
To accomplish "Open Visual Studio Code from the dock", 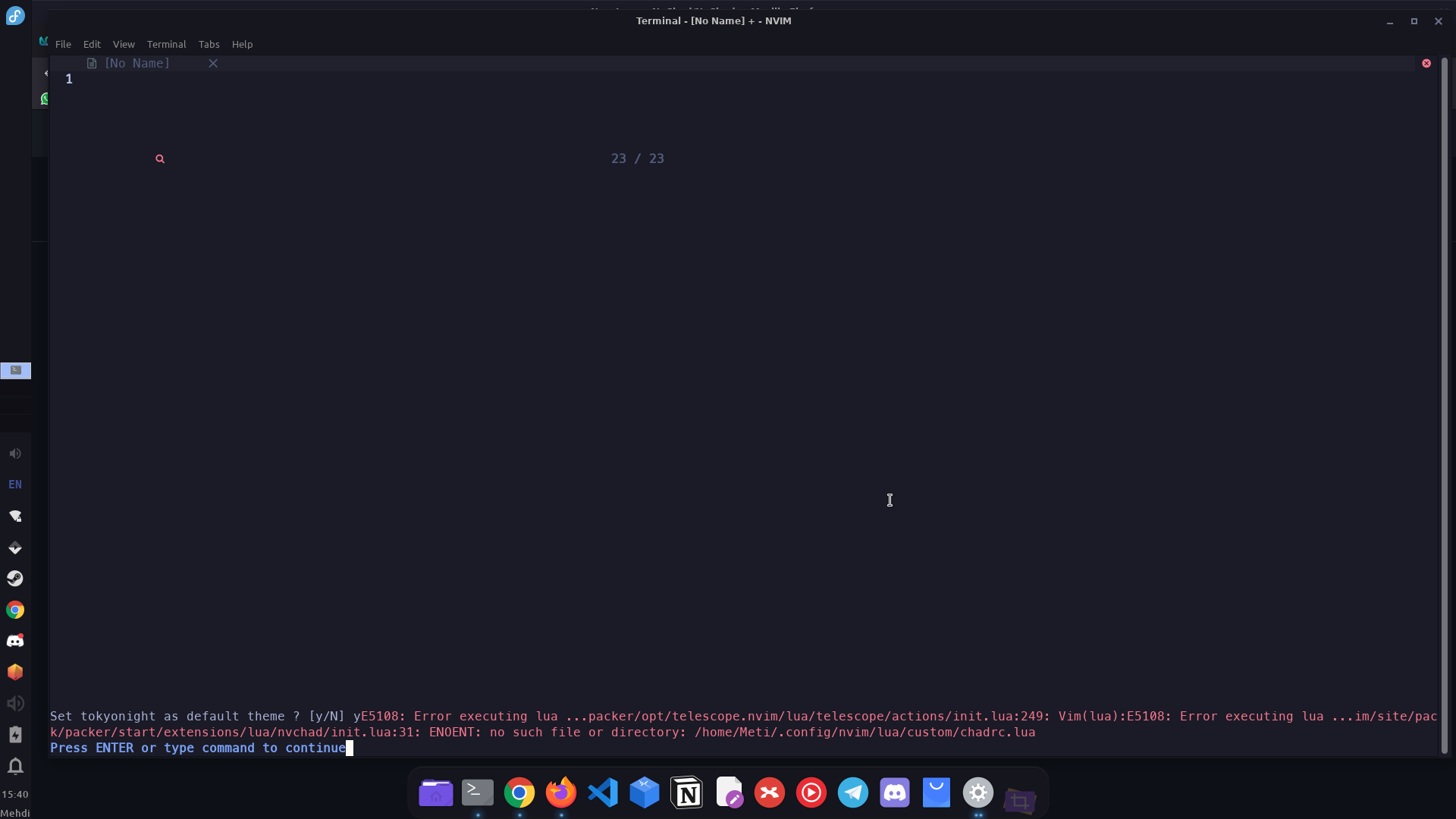I will pyautogui.click(x=602, y=792).
